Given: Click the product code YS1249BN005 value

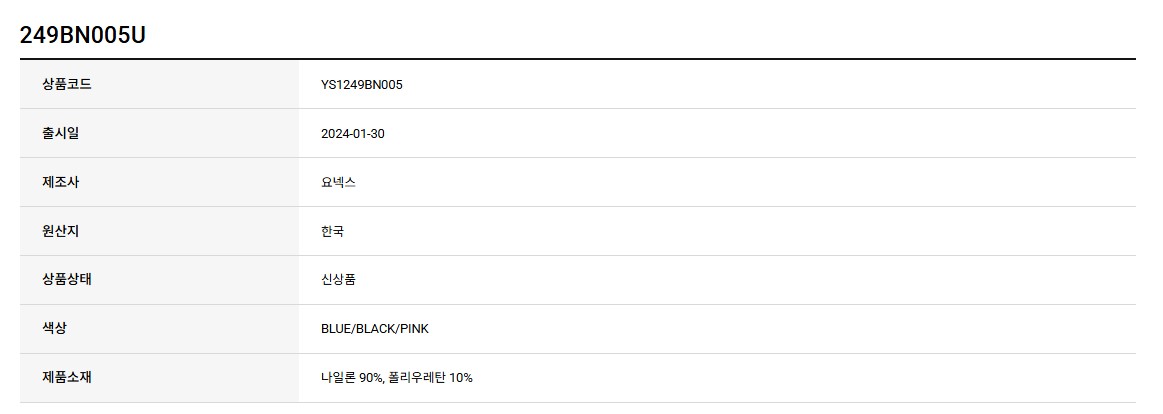Looking at the screenshot, I should tap(362, 85).
